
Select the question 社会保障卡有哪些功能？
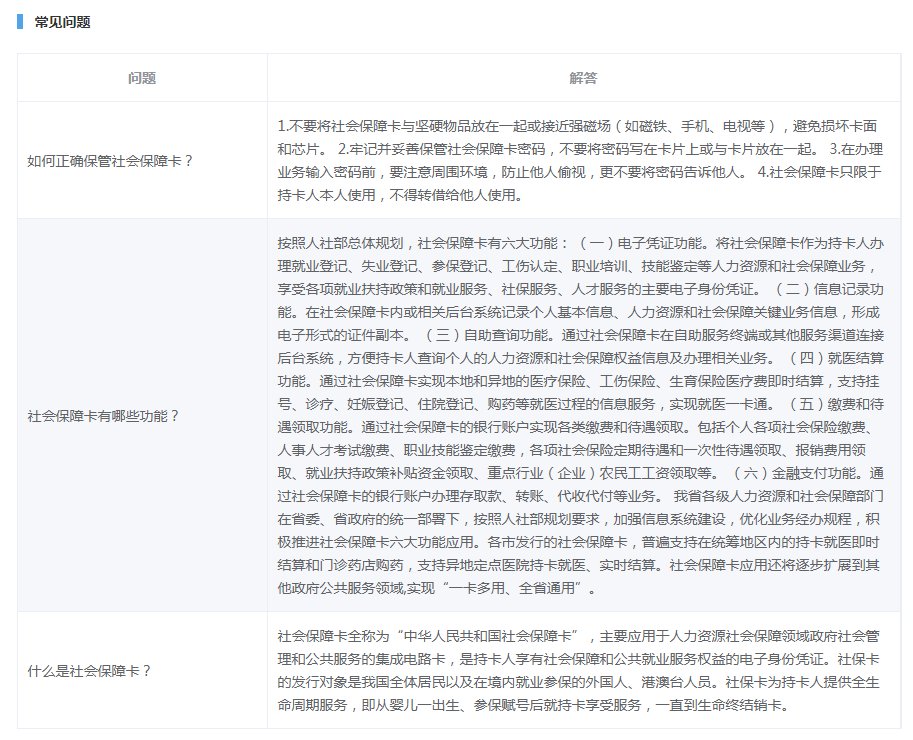(x=103, y=415)
